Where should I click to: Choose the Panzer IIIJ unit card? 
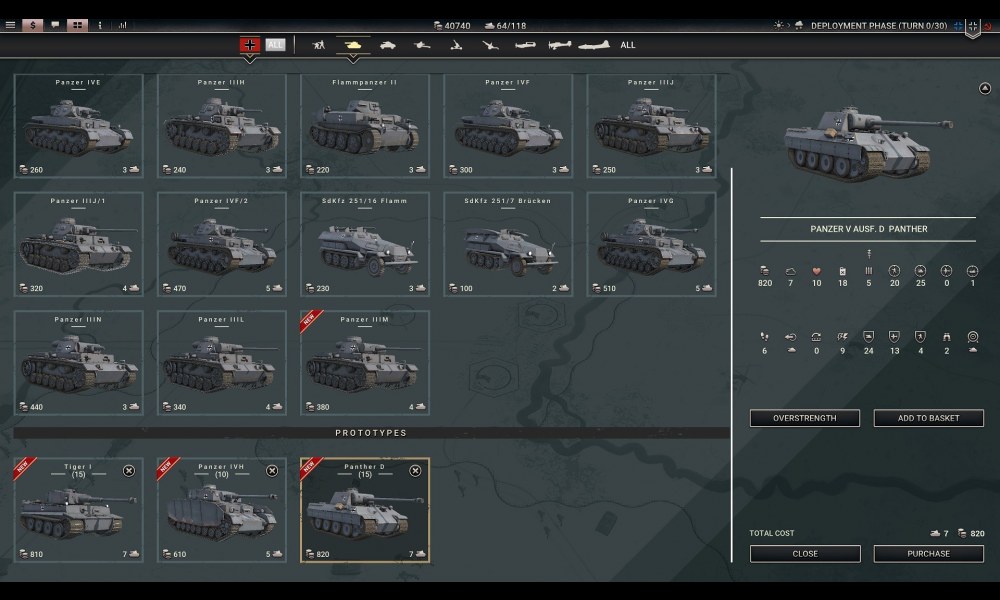[651, 126]
